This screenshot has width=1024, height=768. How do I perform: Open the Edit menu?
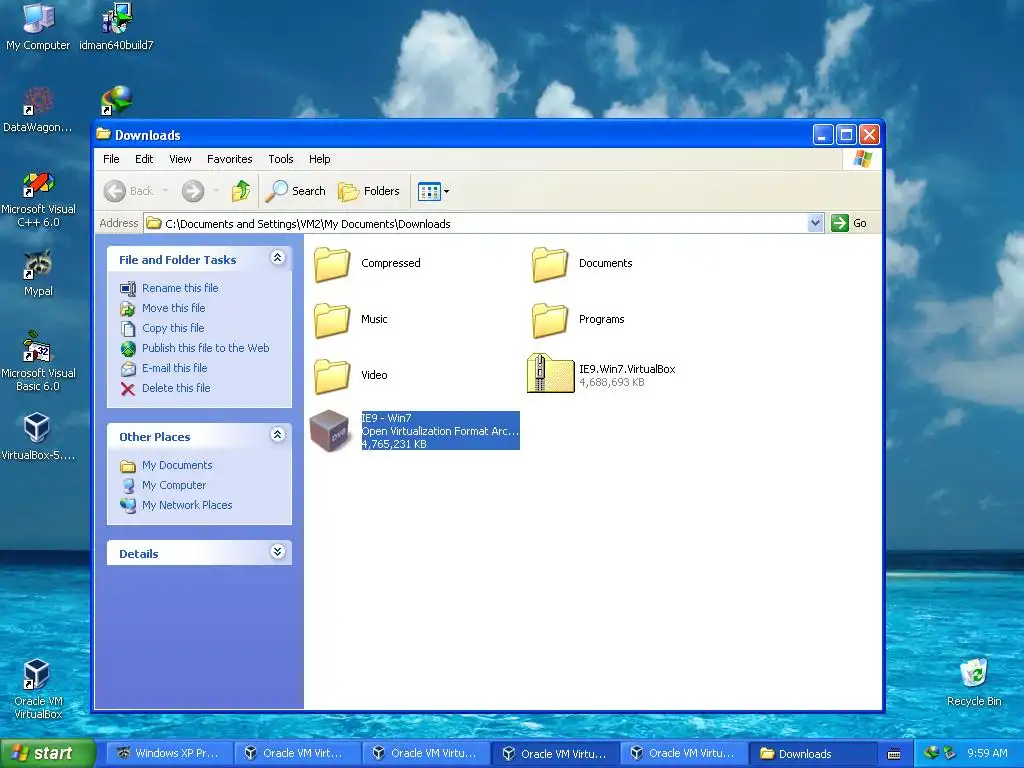click(144, 159)
